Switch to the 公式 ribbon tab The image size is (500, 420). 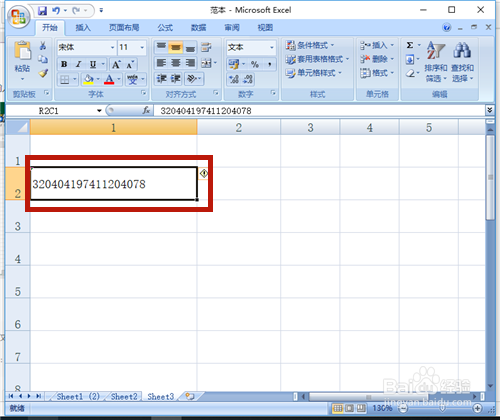165,28
